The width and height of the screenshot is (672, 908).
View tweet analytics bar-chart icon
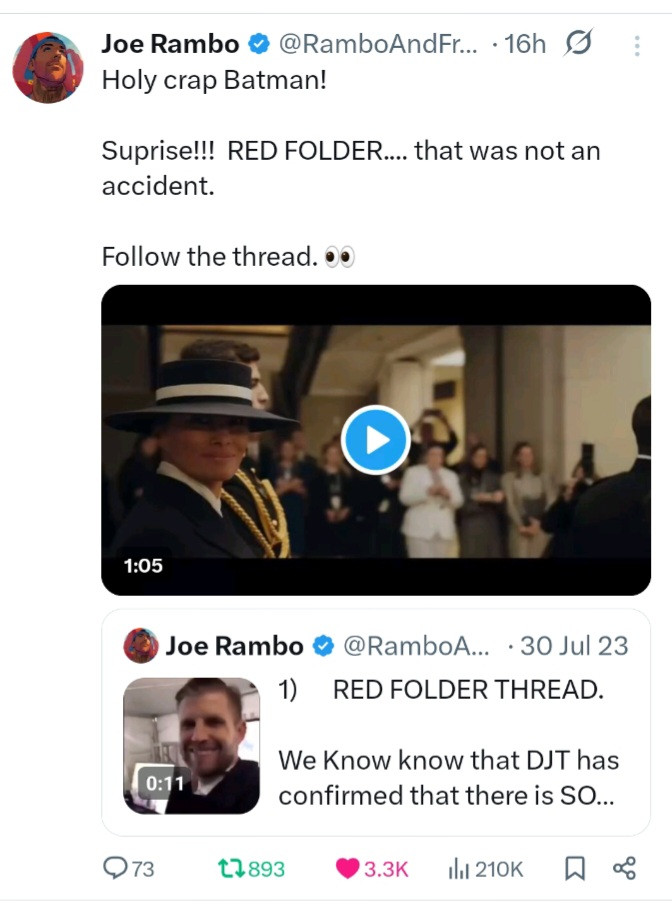[x=459, y=868]
